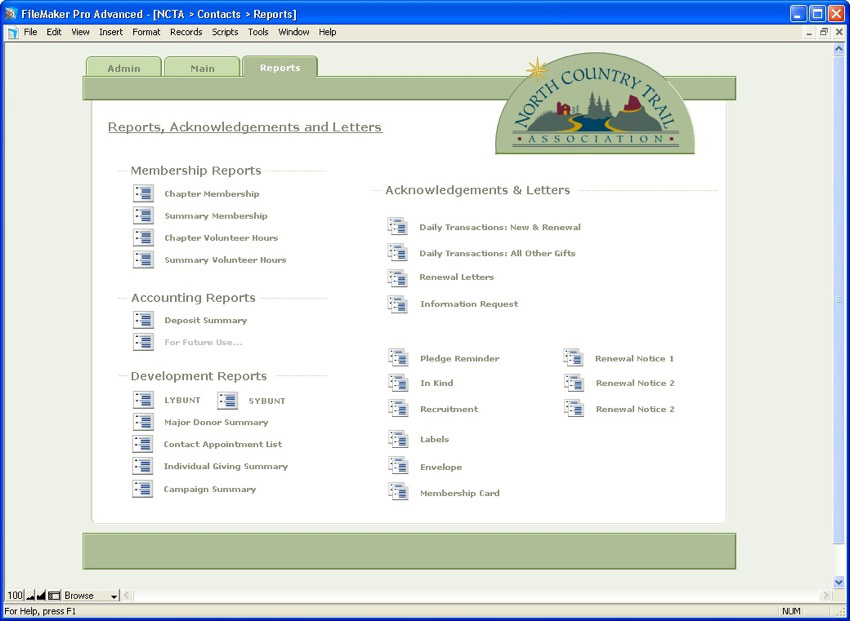This screenshot has width=850, height=621.
Task: Click the Renewal Notice 1 icon
Action: (x=574, y=358)
